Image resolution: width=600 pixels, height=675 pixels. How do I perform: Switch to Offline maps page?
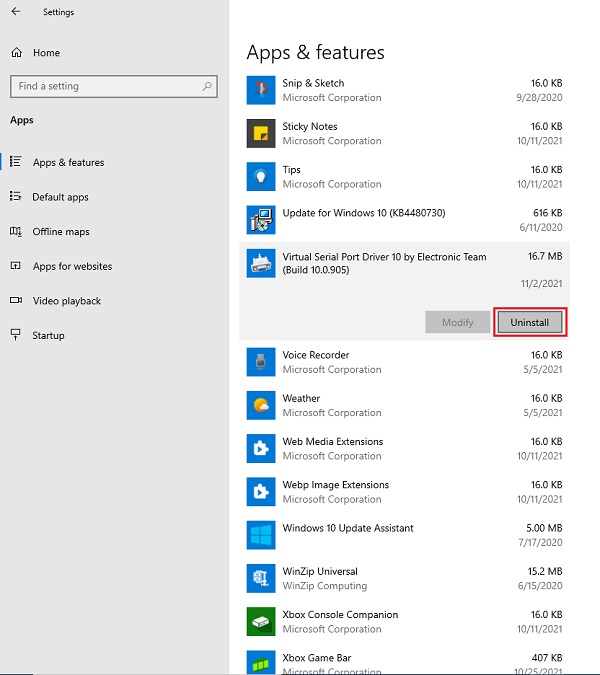(x=61, y=232)
